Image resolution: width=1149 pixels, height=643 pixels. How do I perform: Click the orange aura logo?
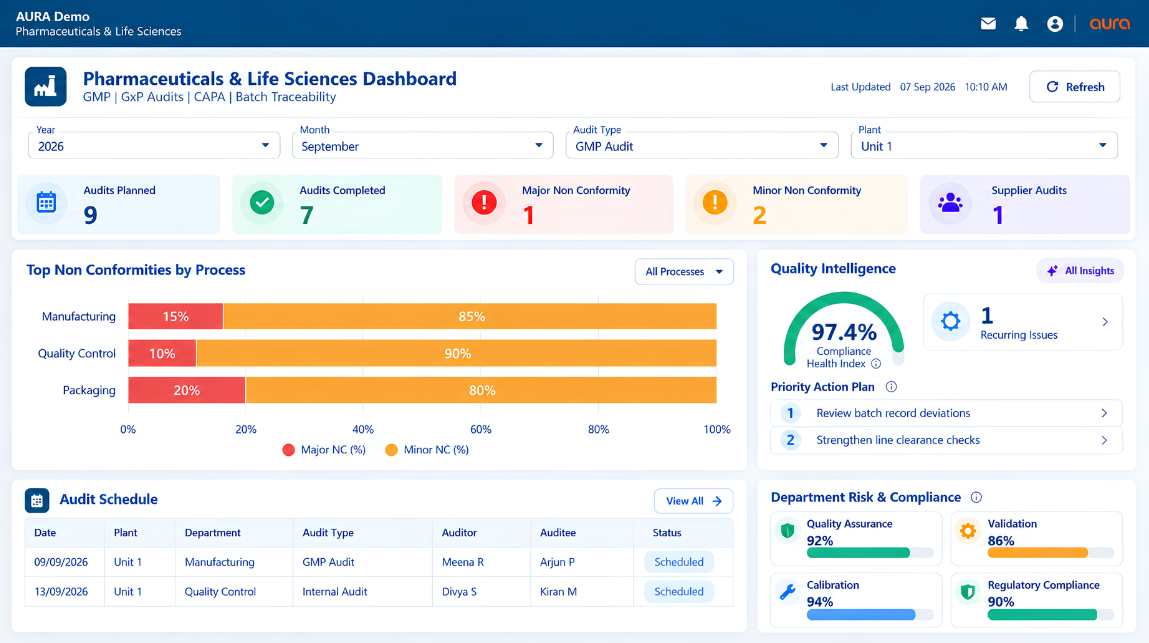click(1109, 23)
